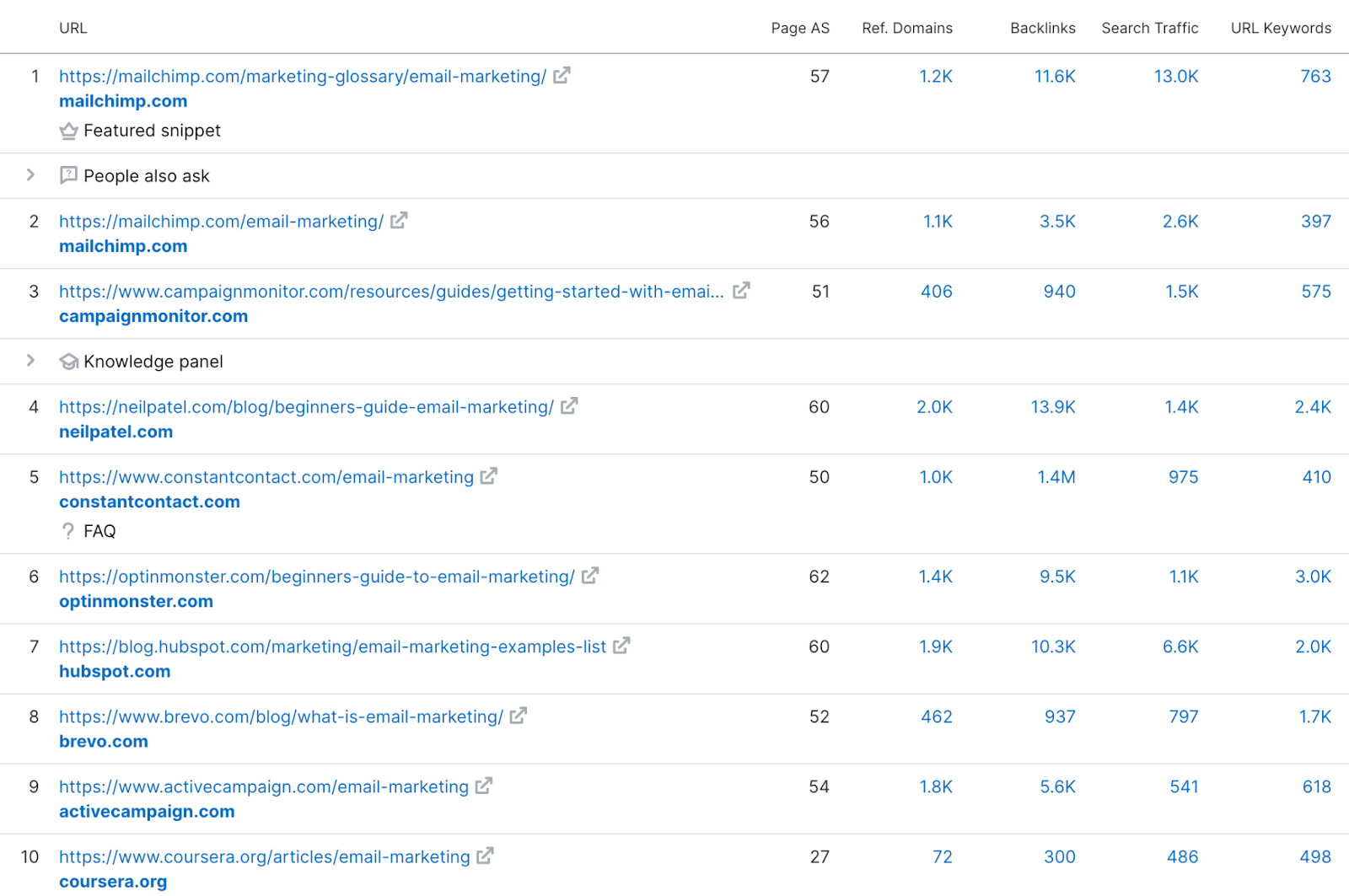Click the FAQ label under constantcontact
This screenshot has width=1349, height=896.
[x=99, y=531]
